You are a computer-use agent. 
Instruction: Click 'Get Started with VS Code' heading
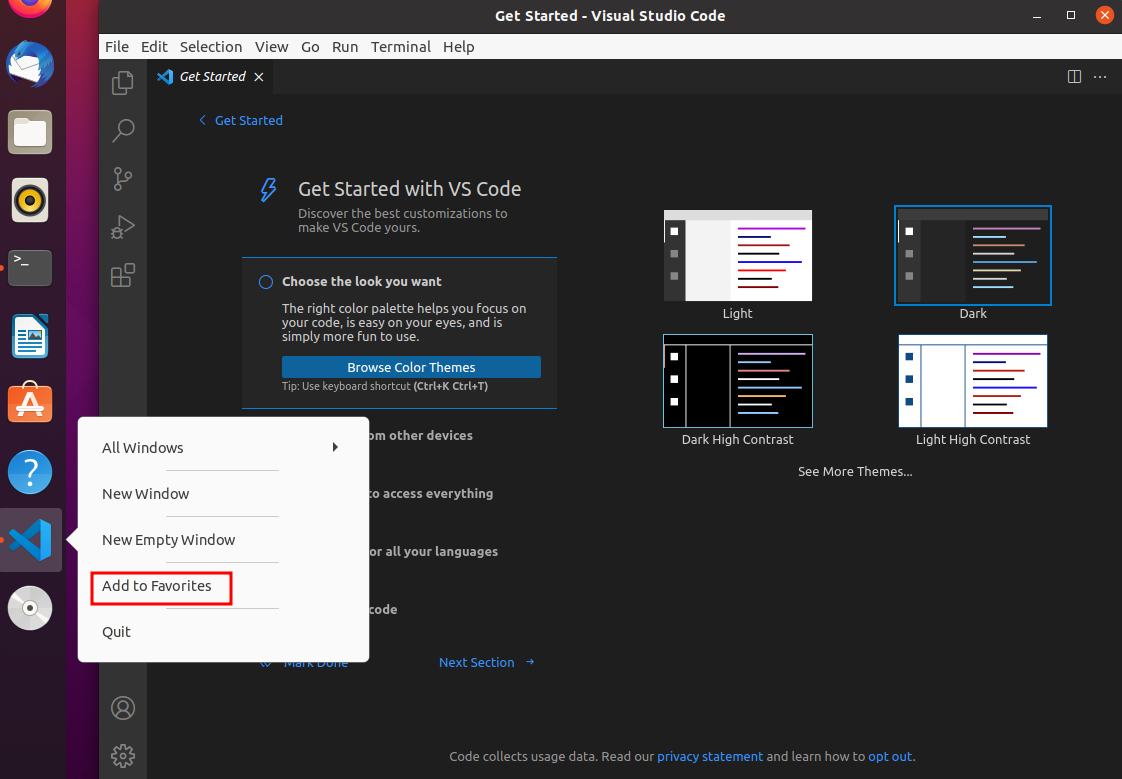coord(409,189)
